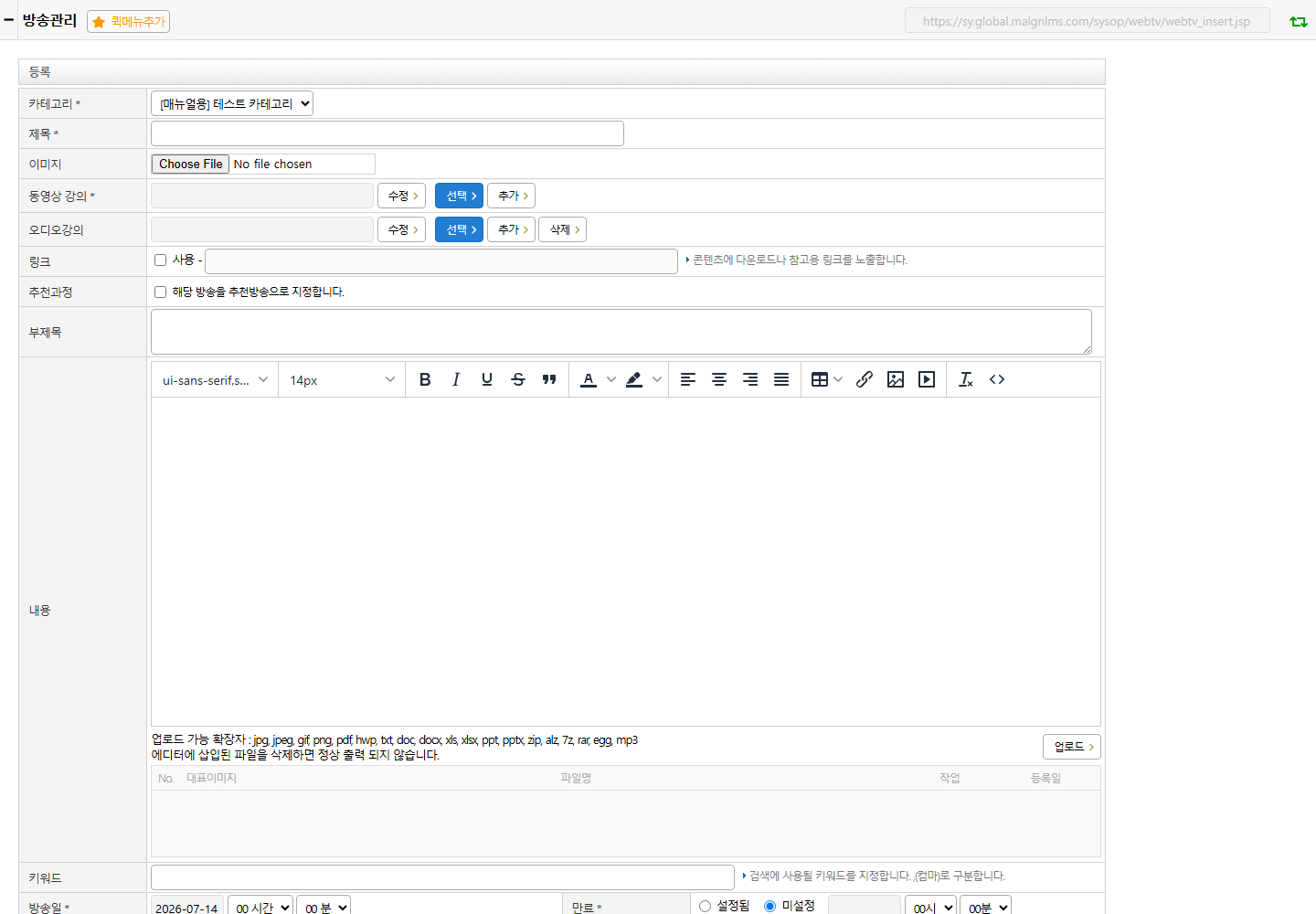Check 추천방송으로 지정 checkbox
Screen dimensions: 1316x914
click(161, 292)
